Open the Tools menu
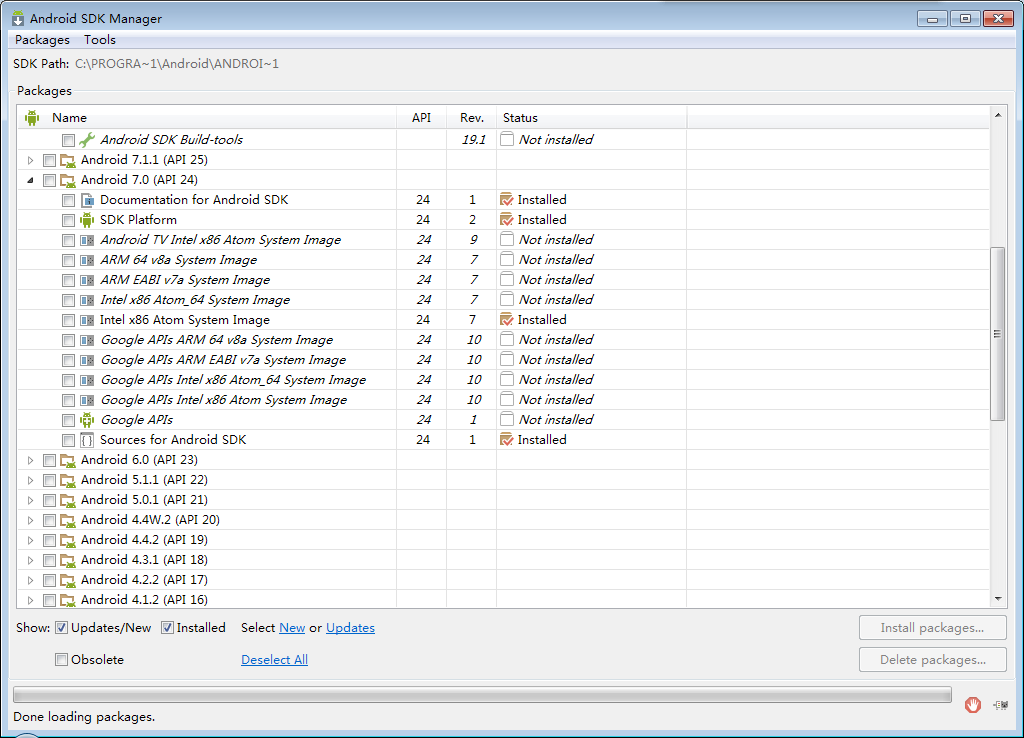Screen dimensions: 1024x738 [100, 40]
